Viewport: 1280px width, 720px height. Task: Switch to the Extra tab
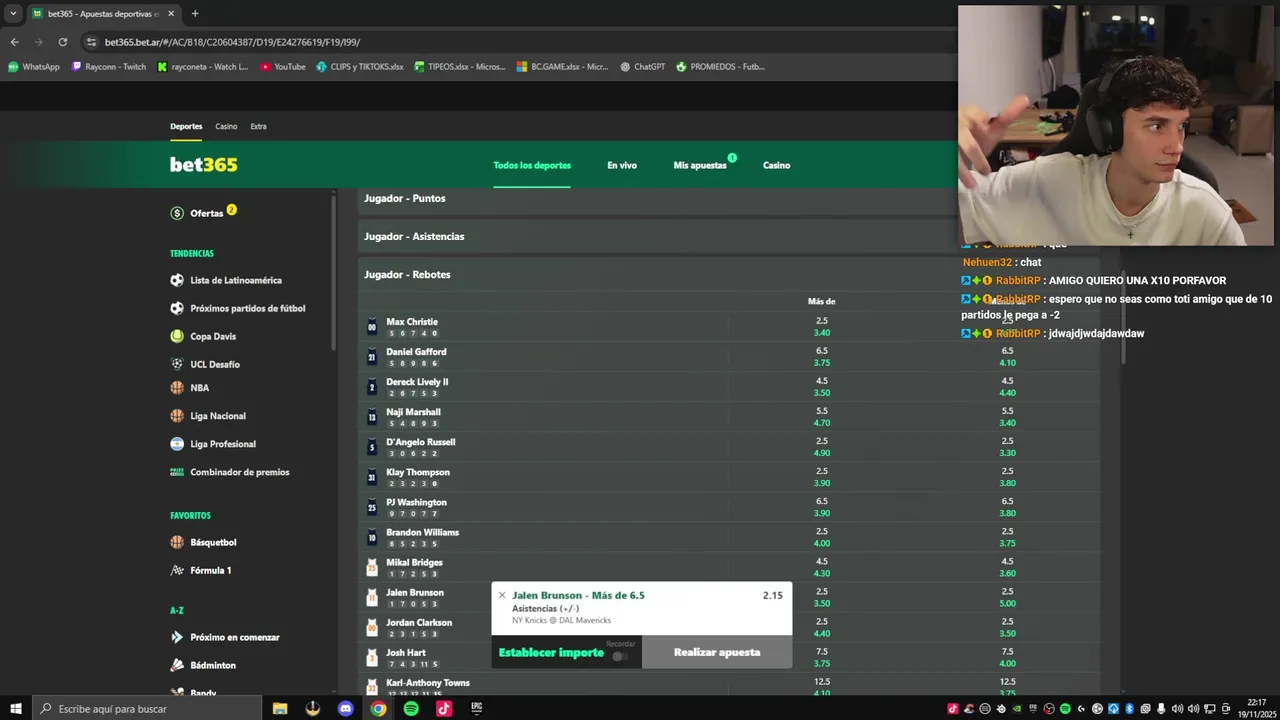pos(258,127)
